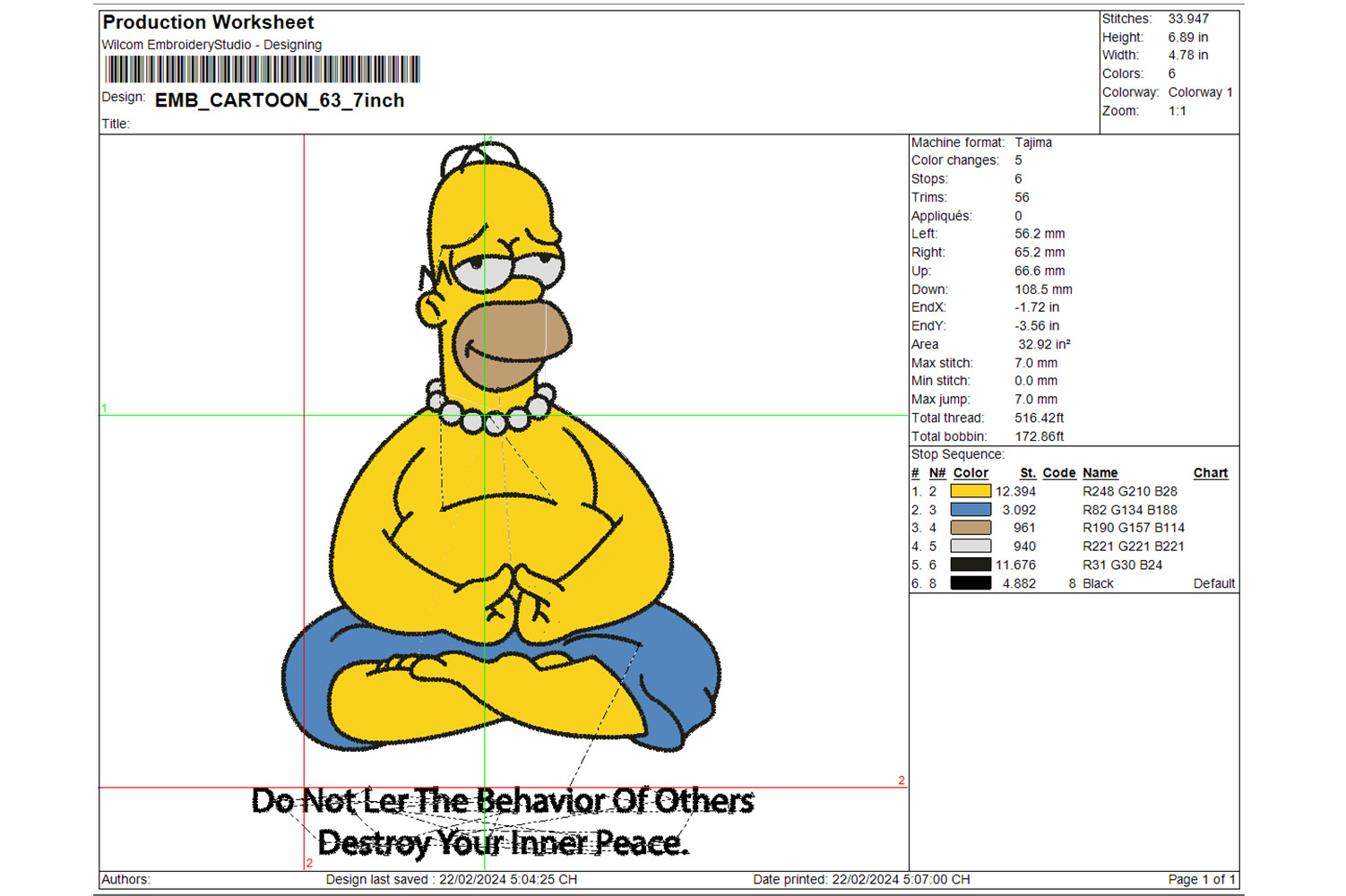Click the underlined Color column header
The width and height of the screenshot is (1346, 896).
click(x=970, y=473)
